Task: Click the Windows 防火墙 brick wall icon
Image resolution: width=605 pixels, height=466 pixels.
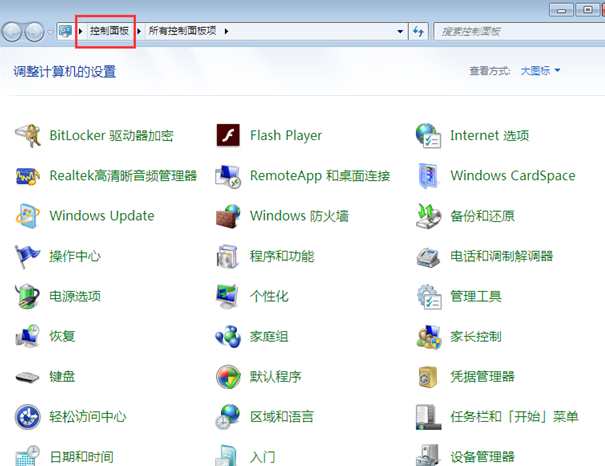Action: [x=228, y=216]
